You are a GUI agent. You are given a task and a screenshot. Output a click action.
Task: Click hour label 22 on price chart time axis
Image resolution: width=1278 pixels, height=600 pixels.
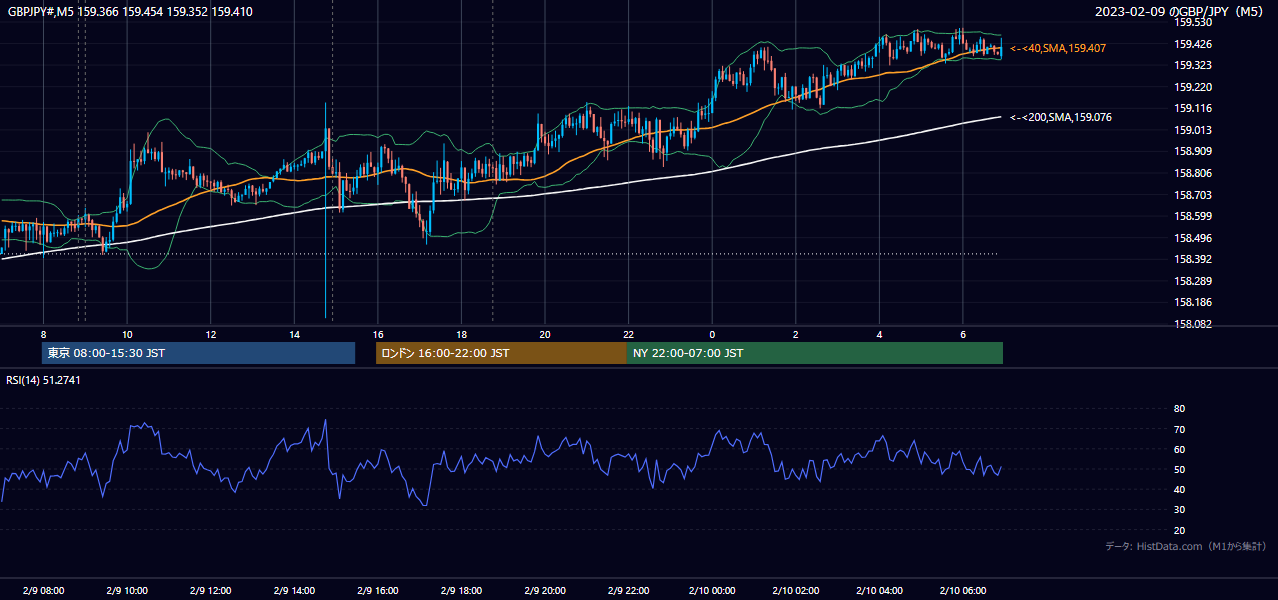628,335
